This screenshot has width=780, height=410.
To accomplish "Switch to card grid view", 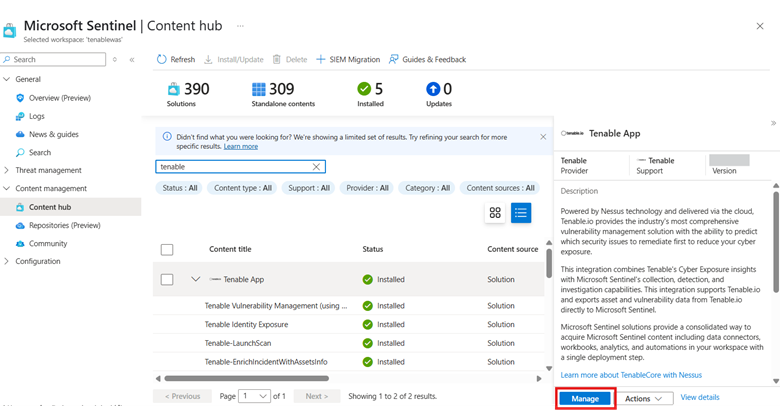I will (x=495, y=213).
